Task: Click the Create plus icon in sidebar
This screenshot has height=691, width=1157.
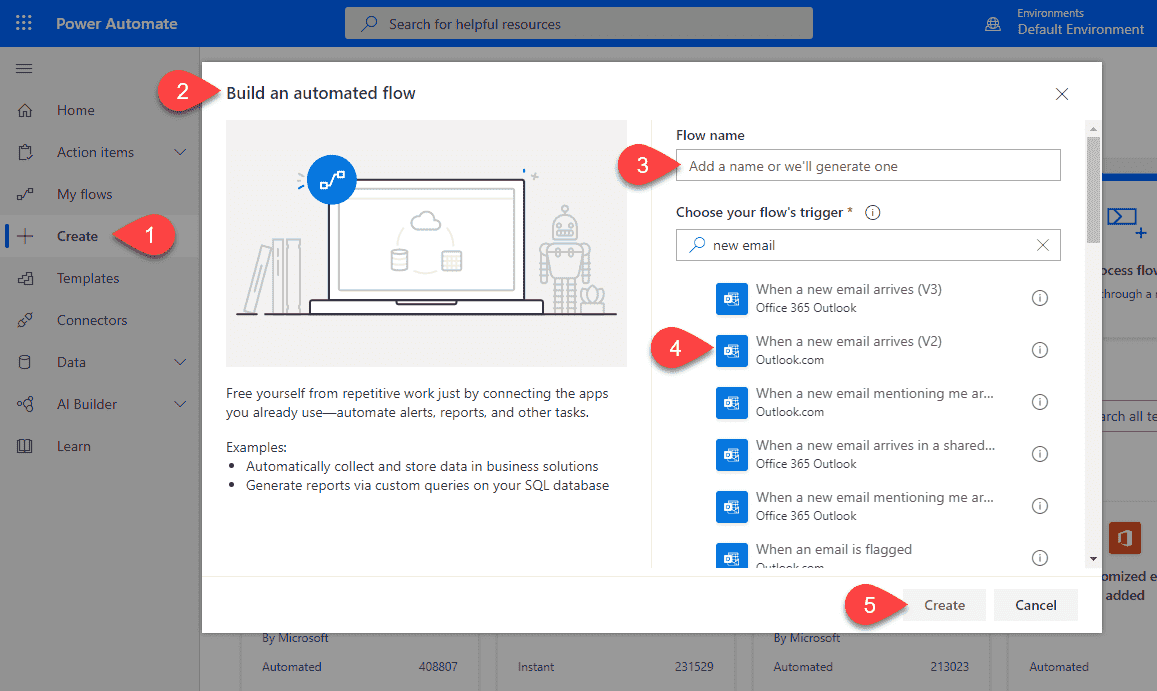Action: point(25,236)
